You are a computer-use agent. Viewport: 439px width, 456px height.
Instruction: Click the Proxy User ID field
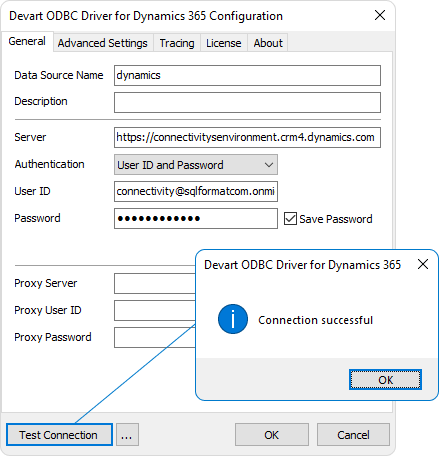(x=155, y=311)
